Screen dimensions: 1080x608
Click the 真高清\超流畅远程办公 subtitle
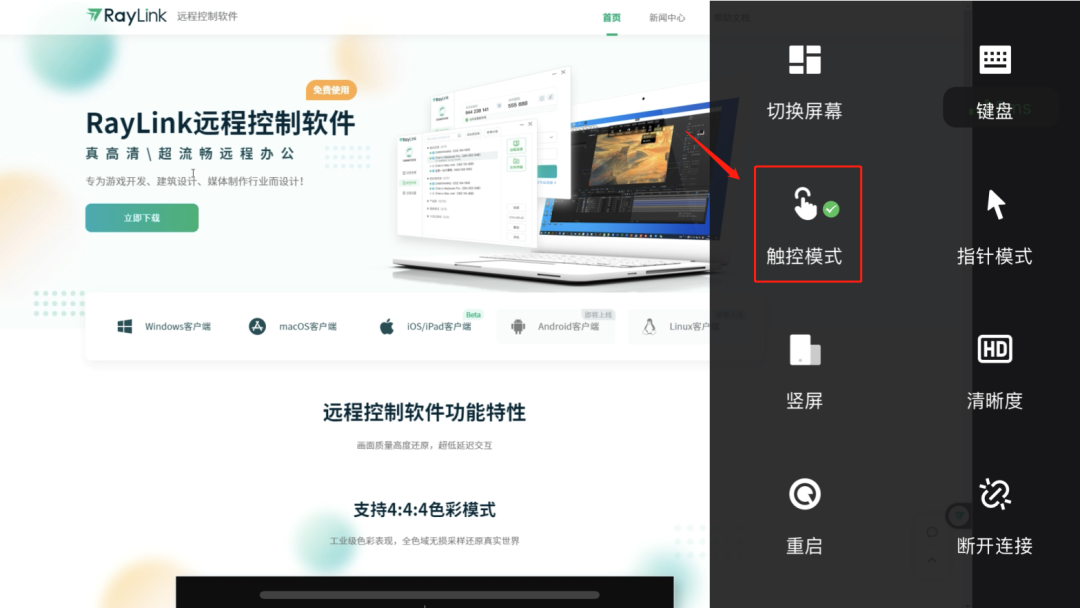point(190,154)
